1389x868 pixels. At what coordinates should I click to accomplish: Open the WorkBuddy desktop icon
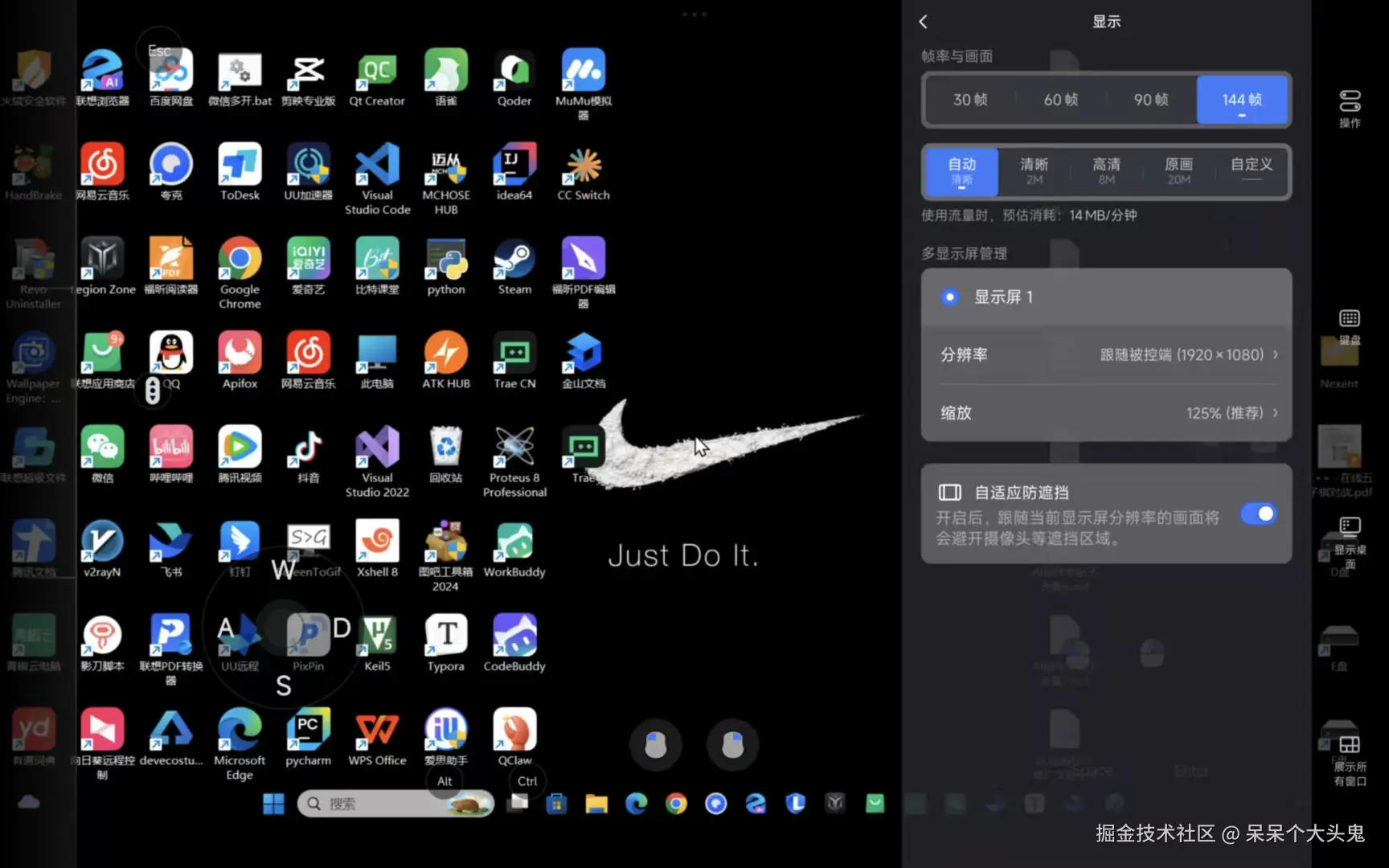coord(514,548)
